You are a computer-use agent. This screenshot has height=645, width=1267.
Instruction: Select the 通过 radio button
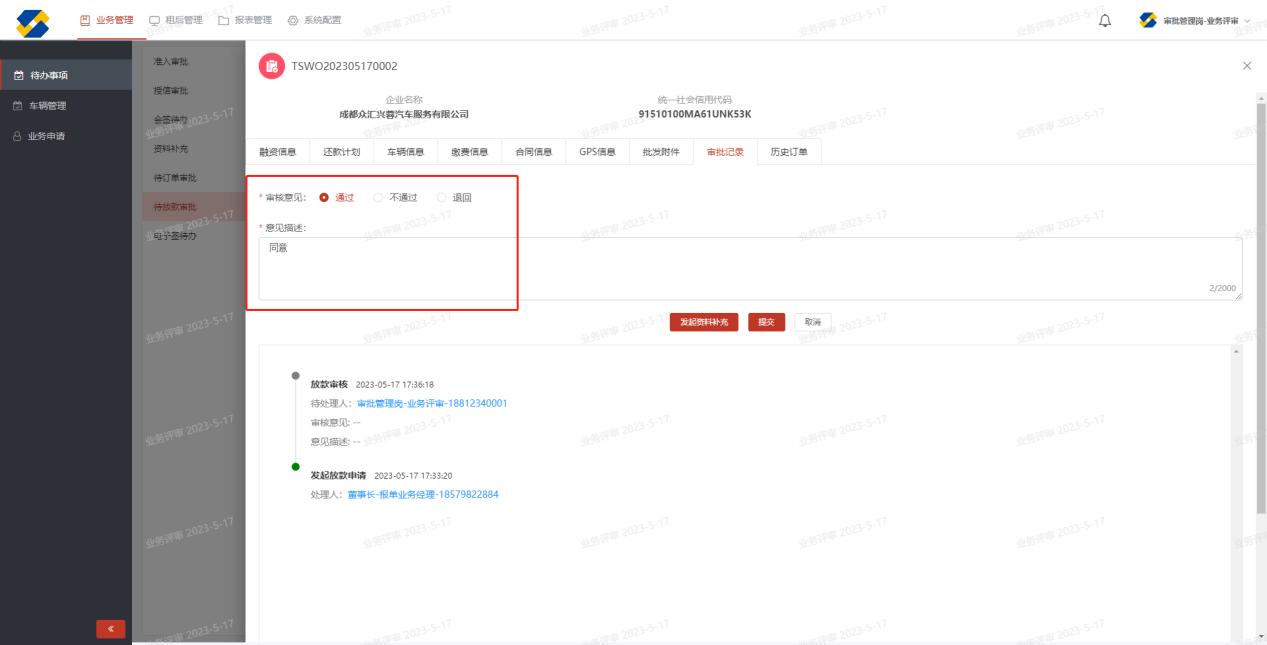(324, 198)
